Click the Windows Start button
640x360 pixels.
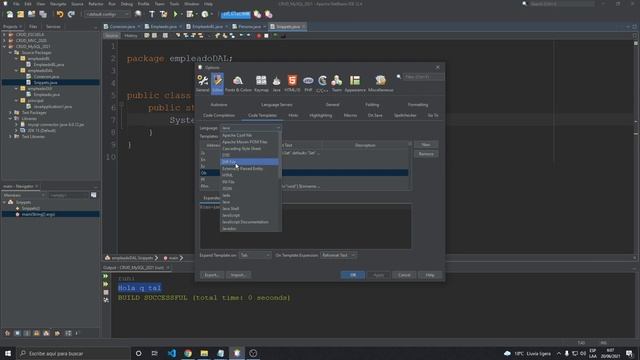point(8,353)
